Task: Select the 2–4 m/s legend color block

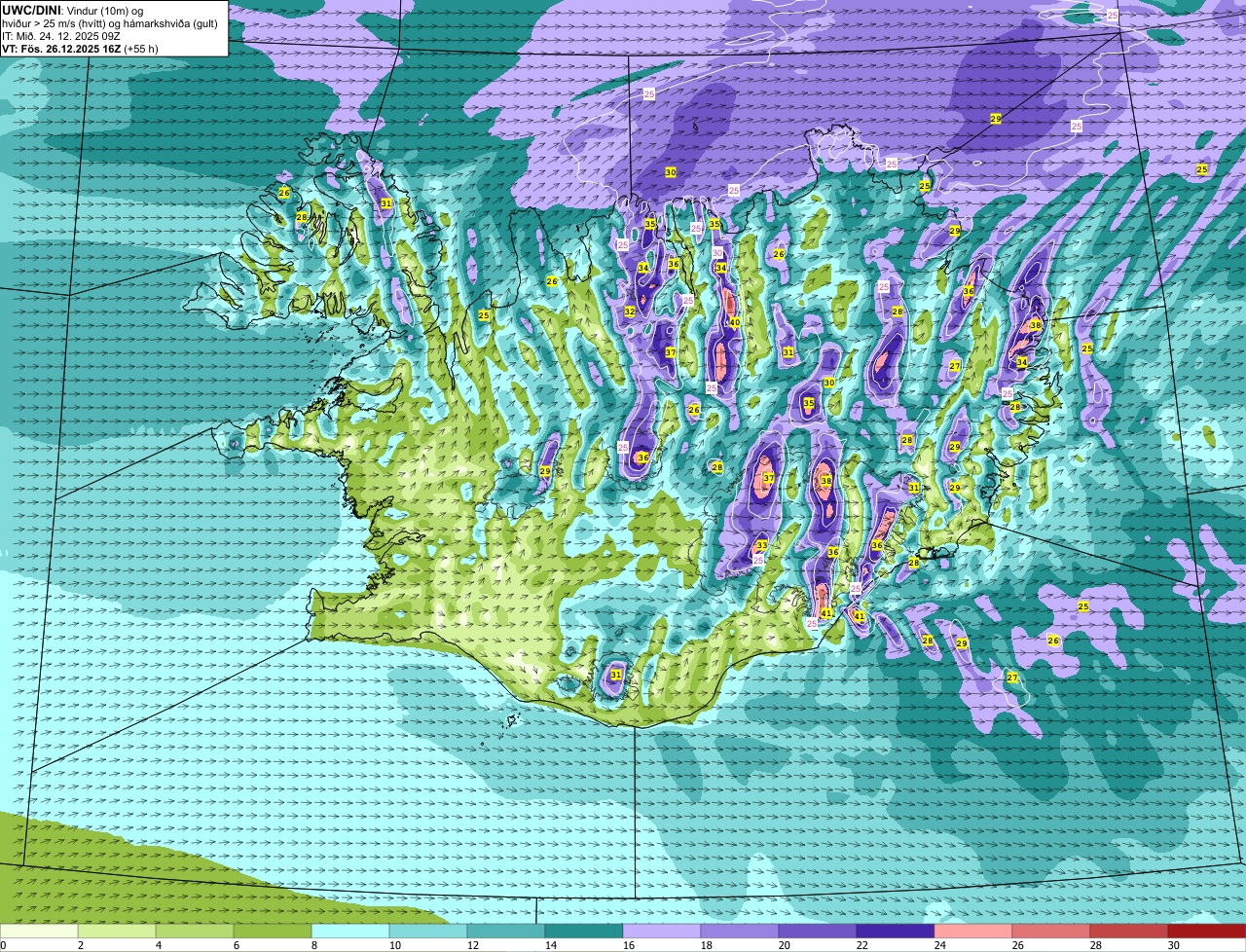Action: tap(117, 931)
